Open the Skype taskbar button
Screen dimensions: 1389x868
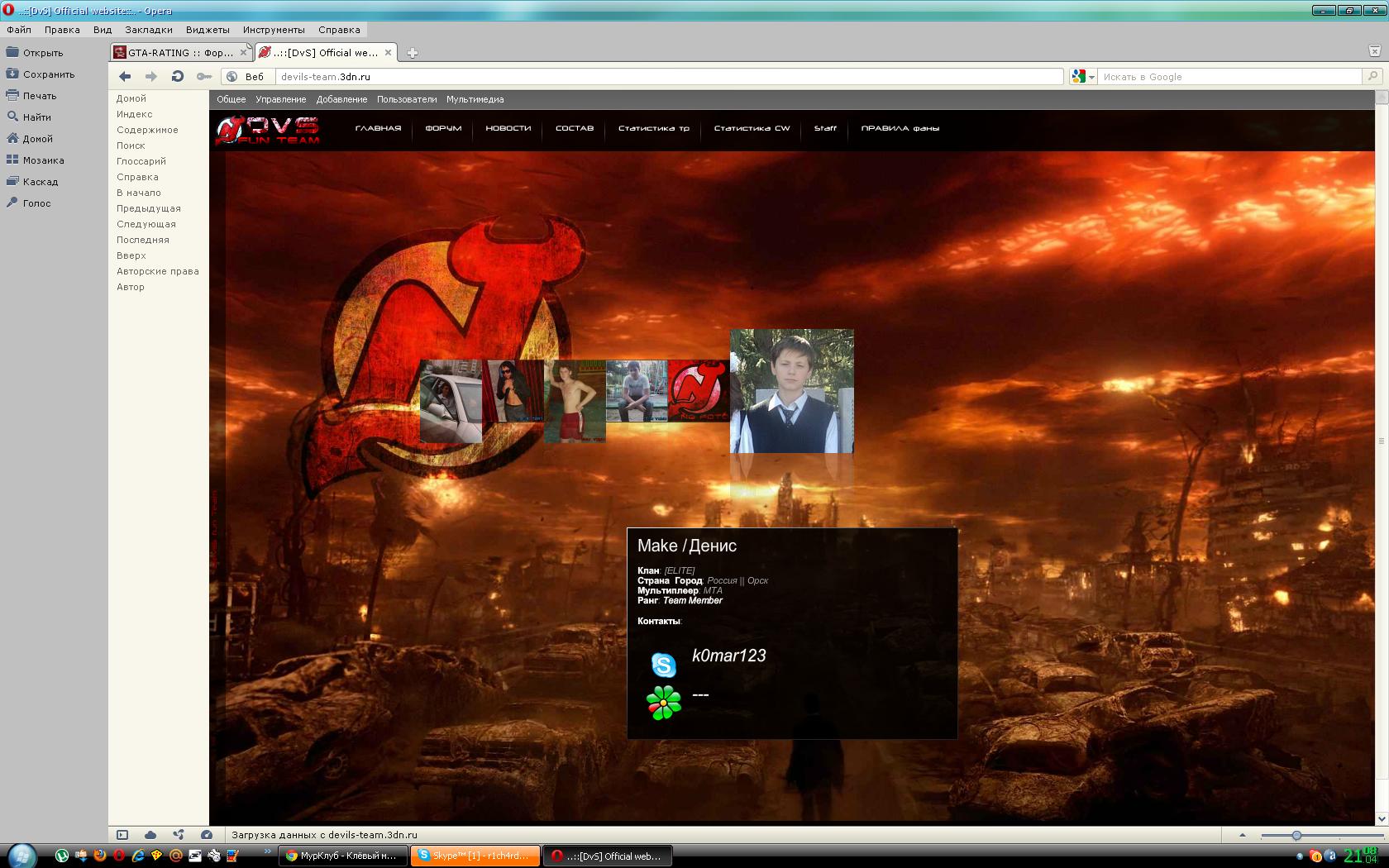pyautogui.click(x=475, y=856)
